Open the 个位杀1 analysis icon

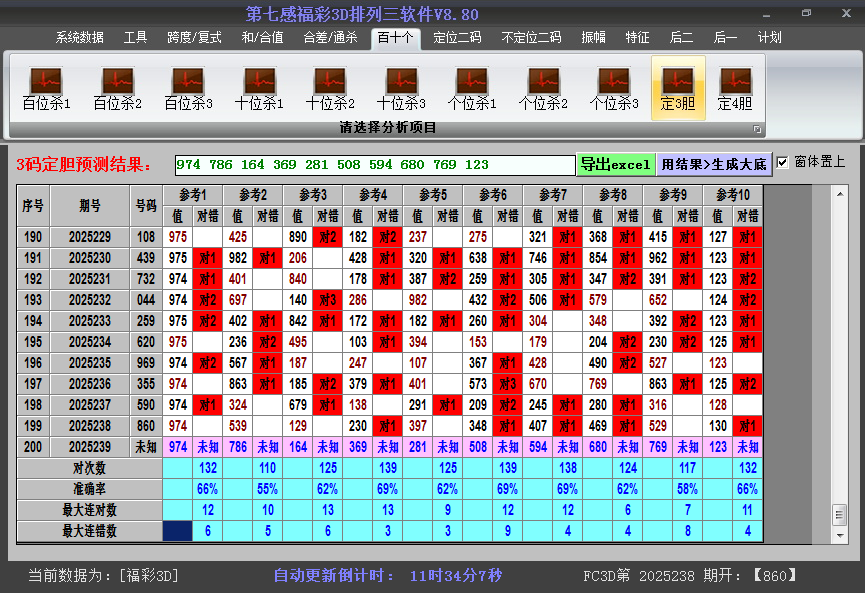coord(472,88)
